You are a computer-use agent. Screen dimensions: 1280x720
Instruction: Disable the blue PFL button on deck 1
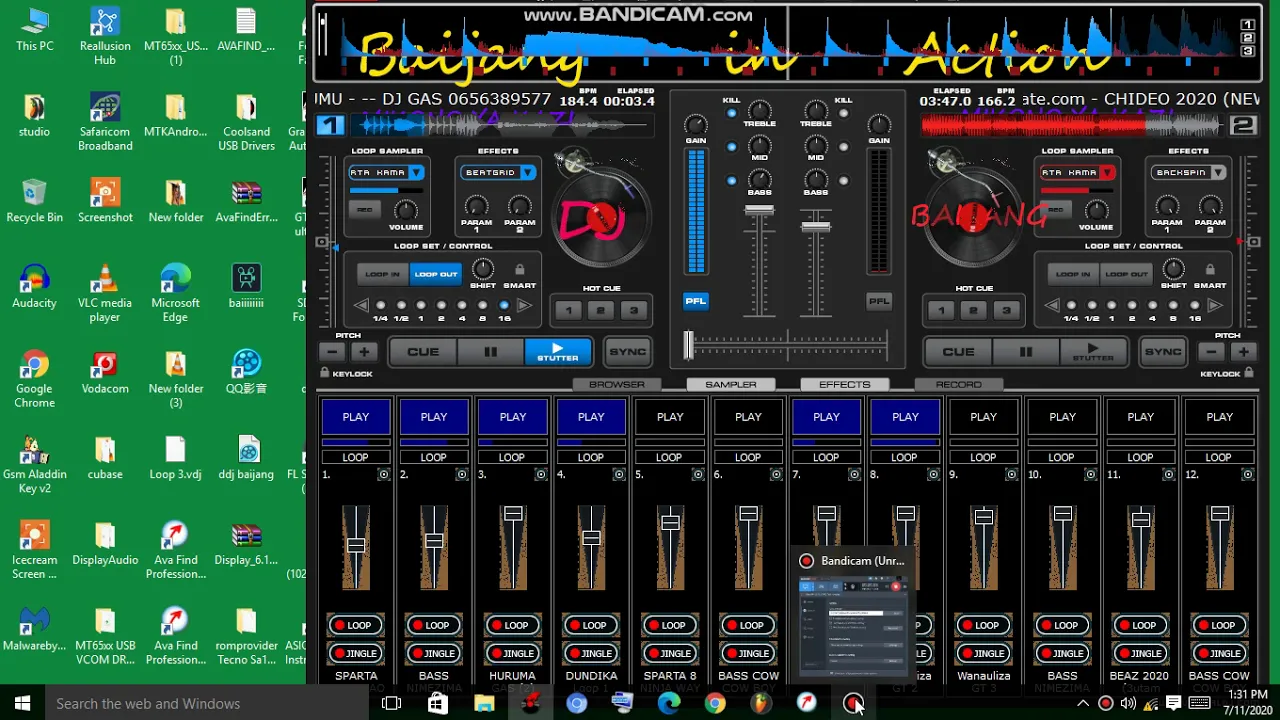coord(695,301)
